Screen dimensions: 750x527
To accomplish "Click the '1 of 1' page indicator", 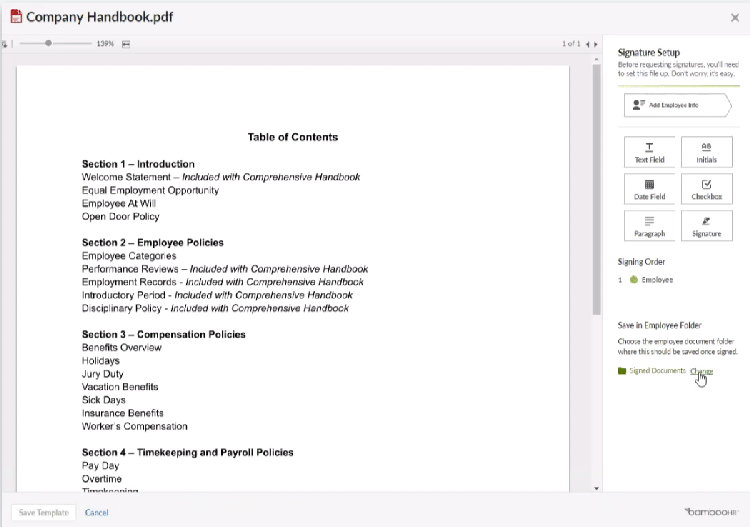I will tap(571, 44).
